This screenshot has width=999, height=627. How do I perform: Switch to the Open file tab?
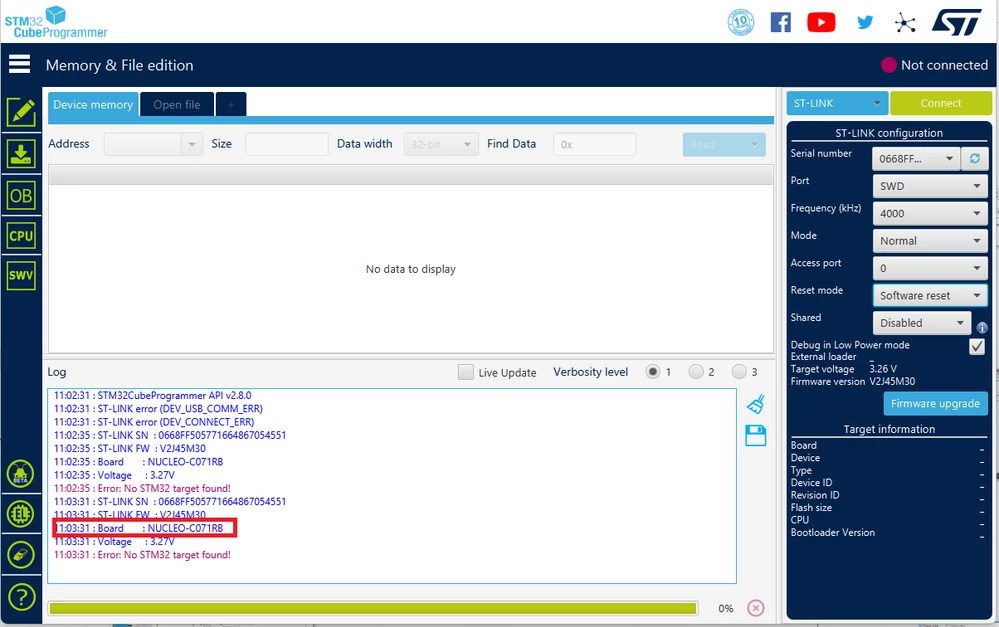point(176,104)
